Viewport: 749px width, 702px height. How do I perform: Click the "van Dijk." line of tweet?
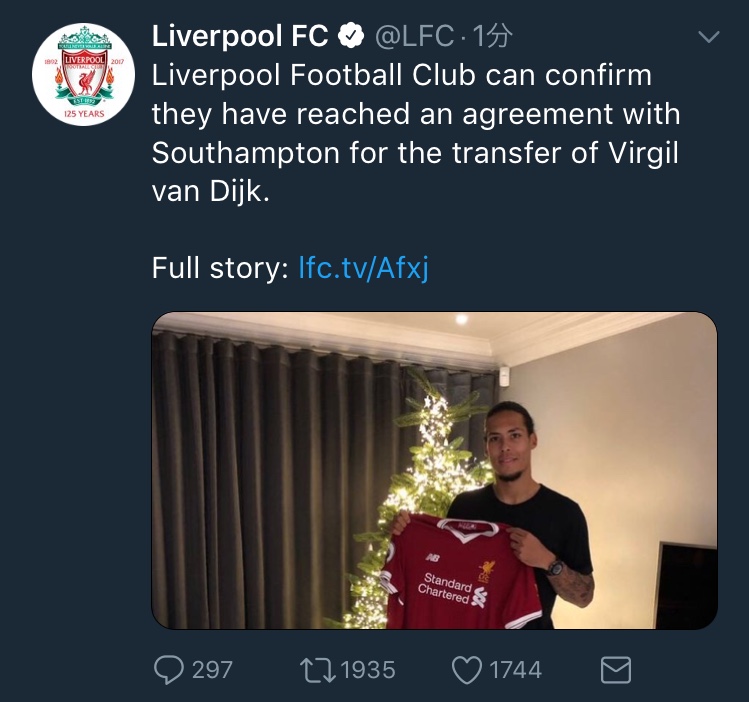coord(210,191)
